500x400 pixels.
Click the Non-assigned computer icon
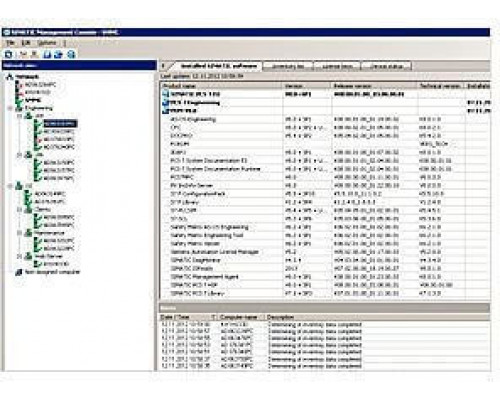tap(19, 272)
